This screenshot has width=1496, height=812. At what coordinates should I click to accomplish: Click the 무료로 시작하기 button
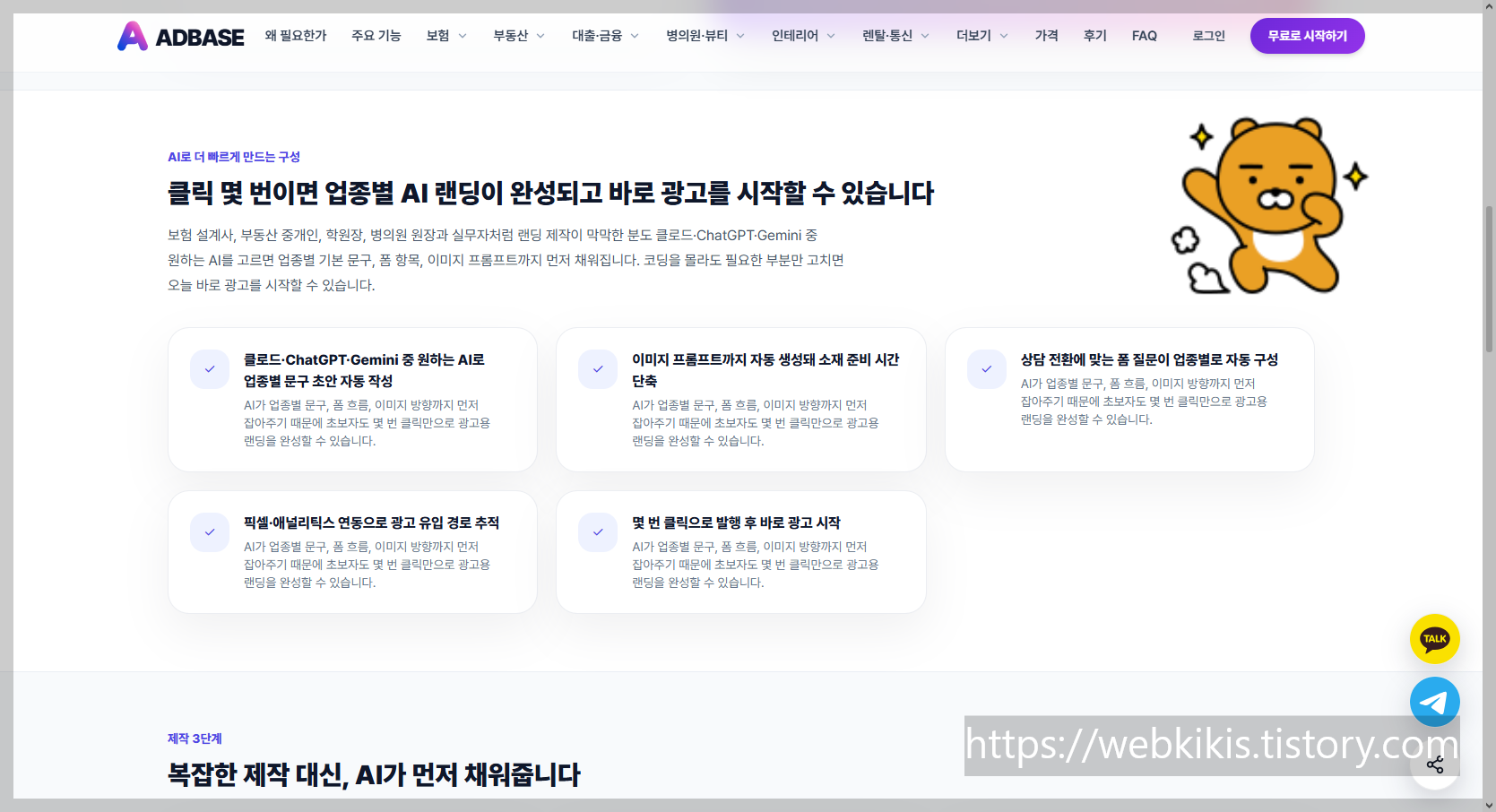tap(1307, 36)
